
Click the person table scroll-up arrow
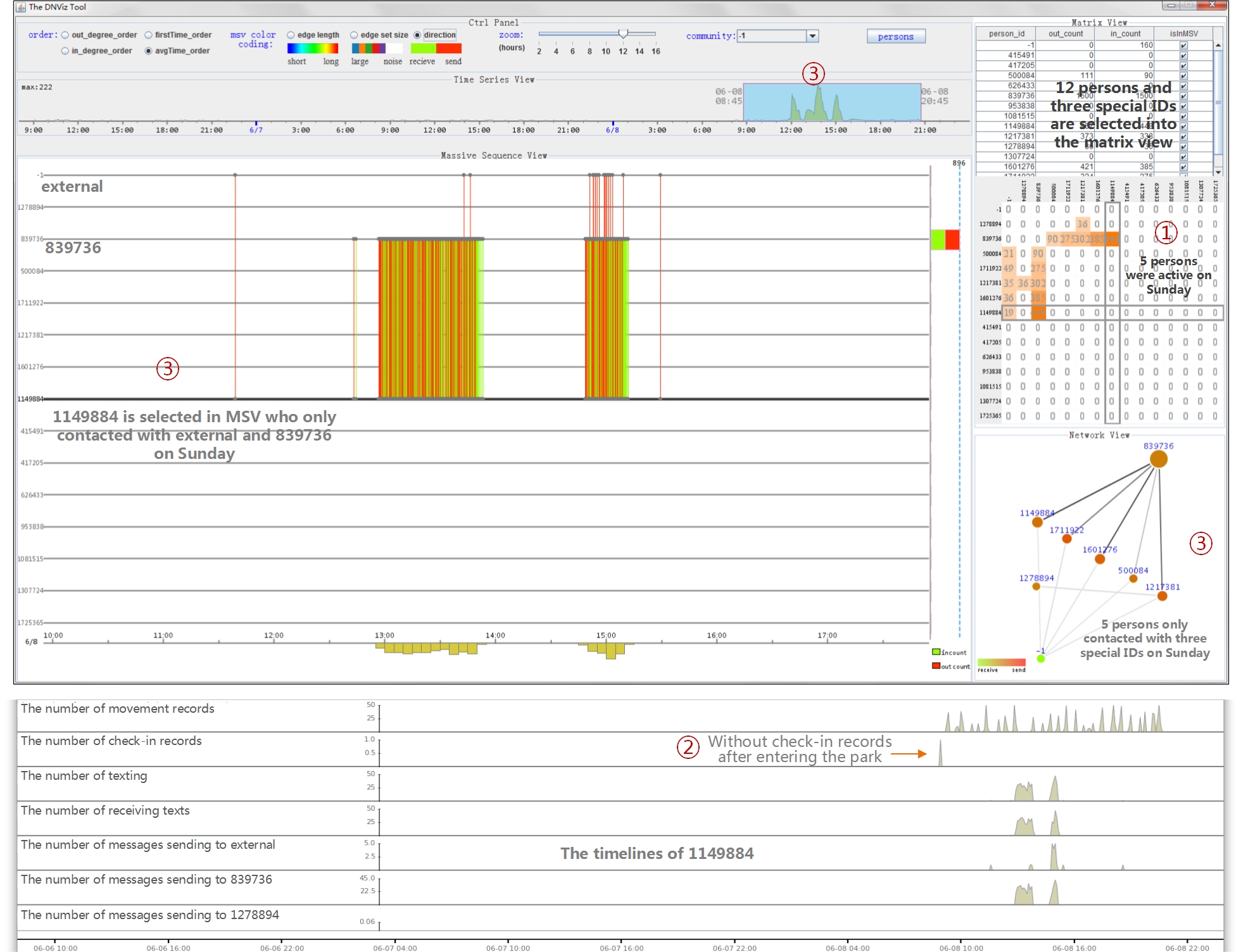click(x=1218, y=46)
